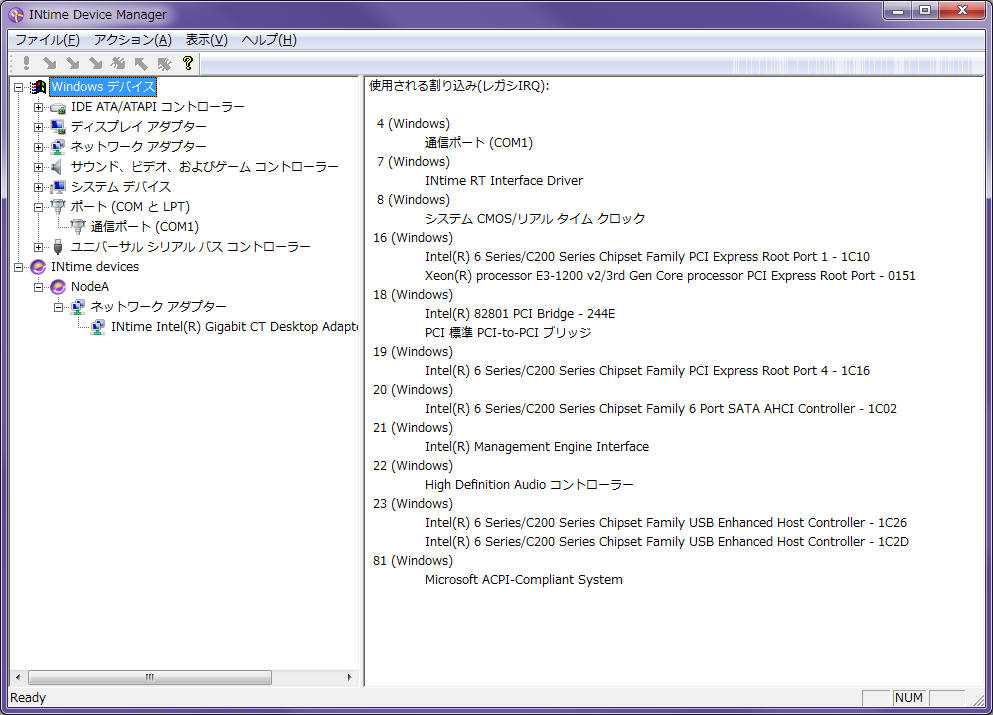Expand the IDE ATA/ATAPI コントローラー node
993x715 pixels.
click(x=39, y=108)
